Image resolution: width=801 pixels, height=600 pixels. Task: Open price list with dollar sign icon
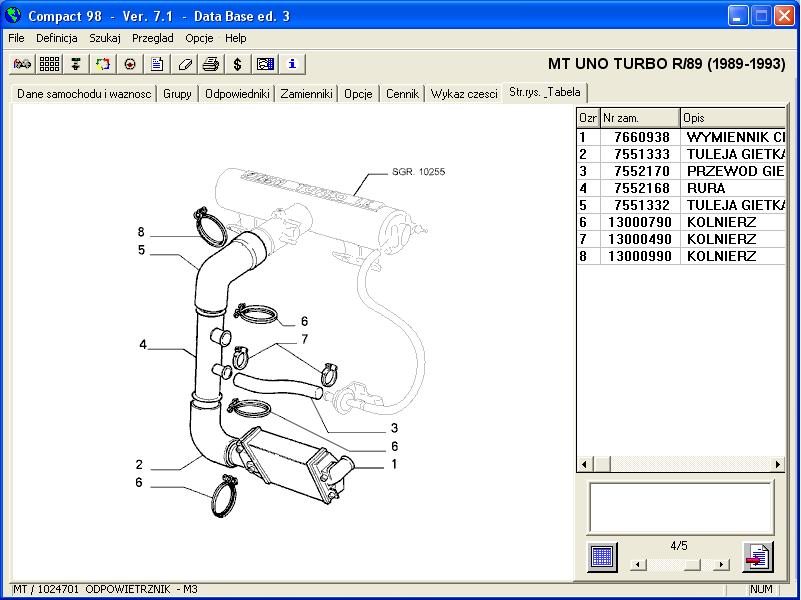(x=237, y=64)
